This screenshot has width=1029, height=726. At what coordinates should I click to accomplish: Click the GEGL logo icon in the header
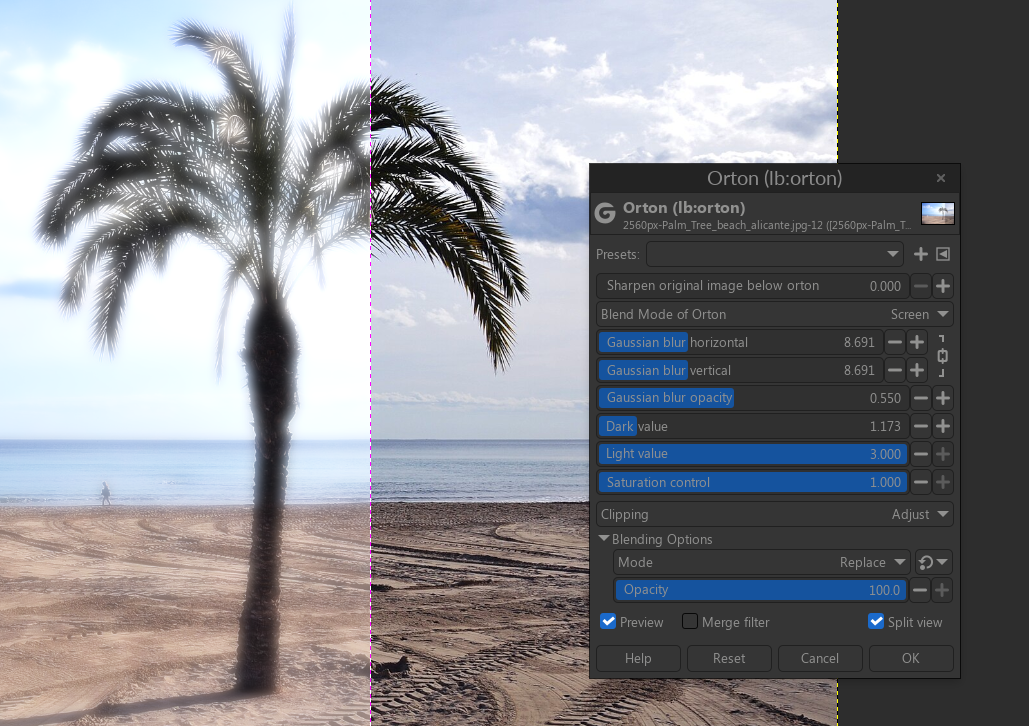(x=605, y=213)
